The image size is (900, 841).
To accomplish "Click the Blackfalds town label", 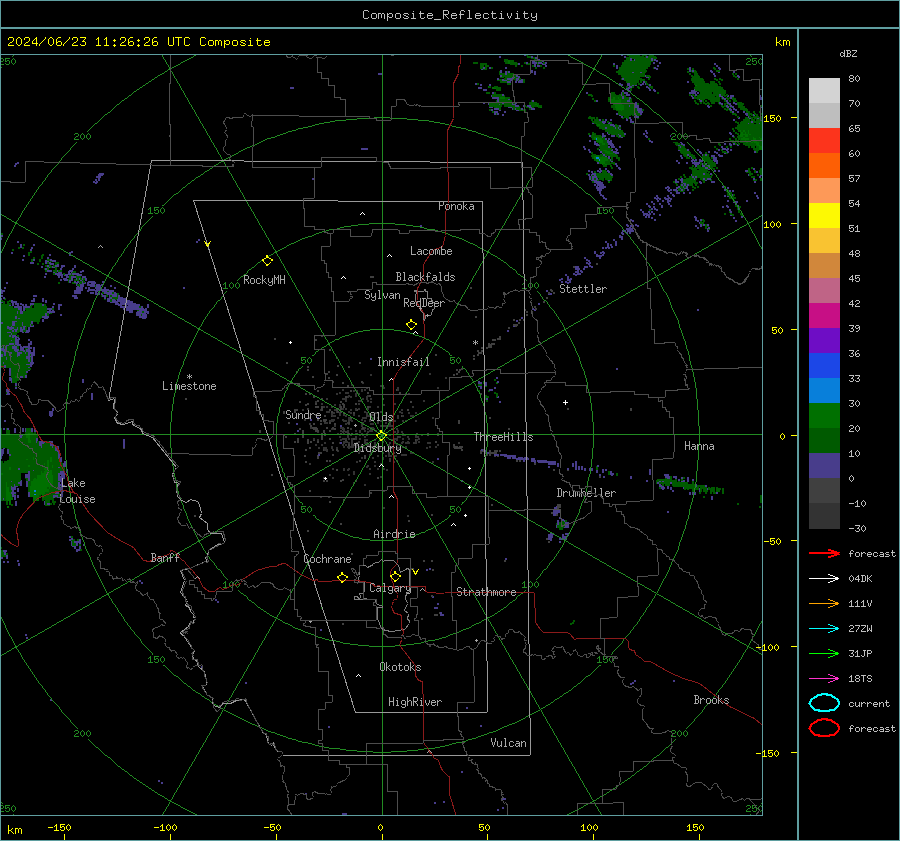I will (x=425, y=277).
